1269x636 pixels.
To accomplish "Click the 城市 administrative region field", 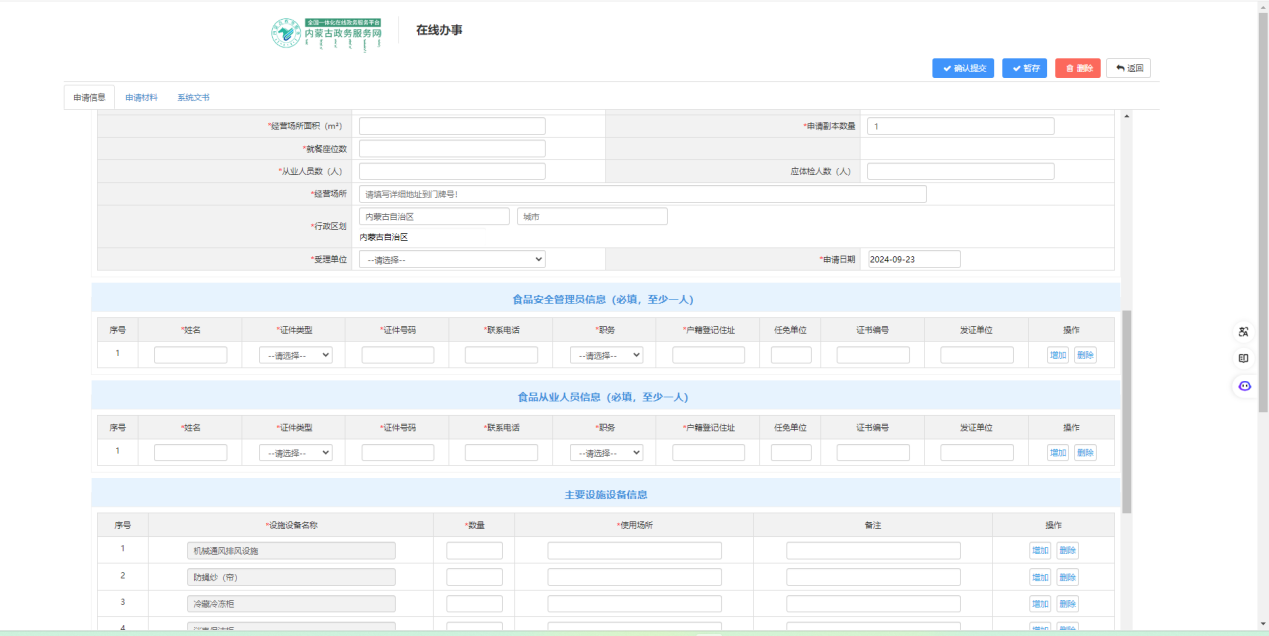I will tap(592, 216).
